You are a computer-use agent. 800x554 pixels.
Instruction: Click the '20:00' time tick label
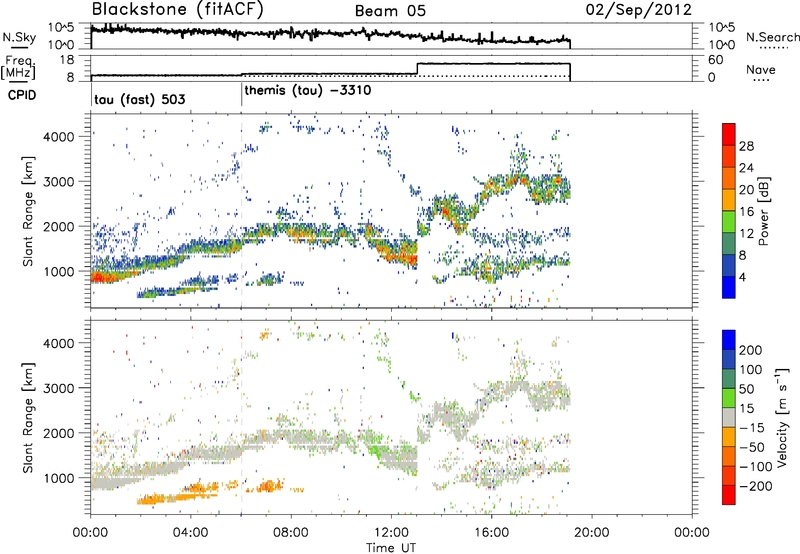click(591, 533)
